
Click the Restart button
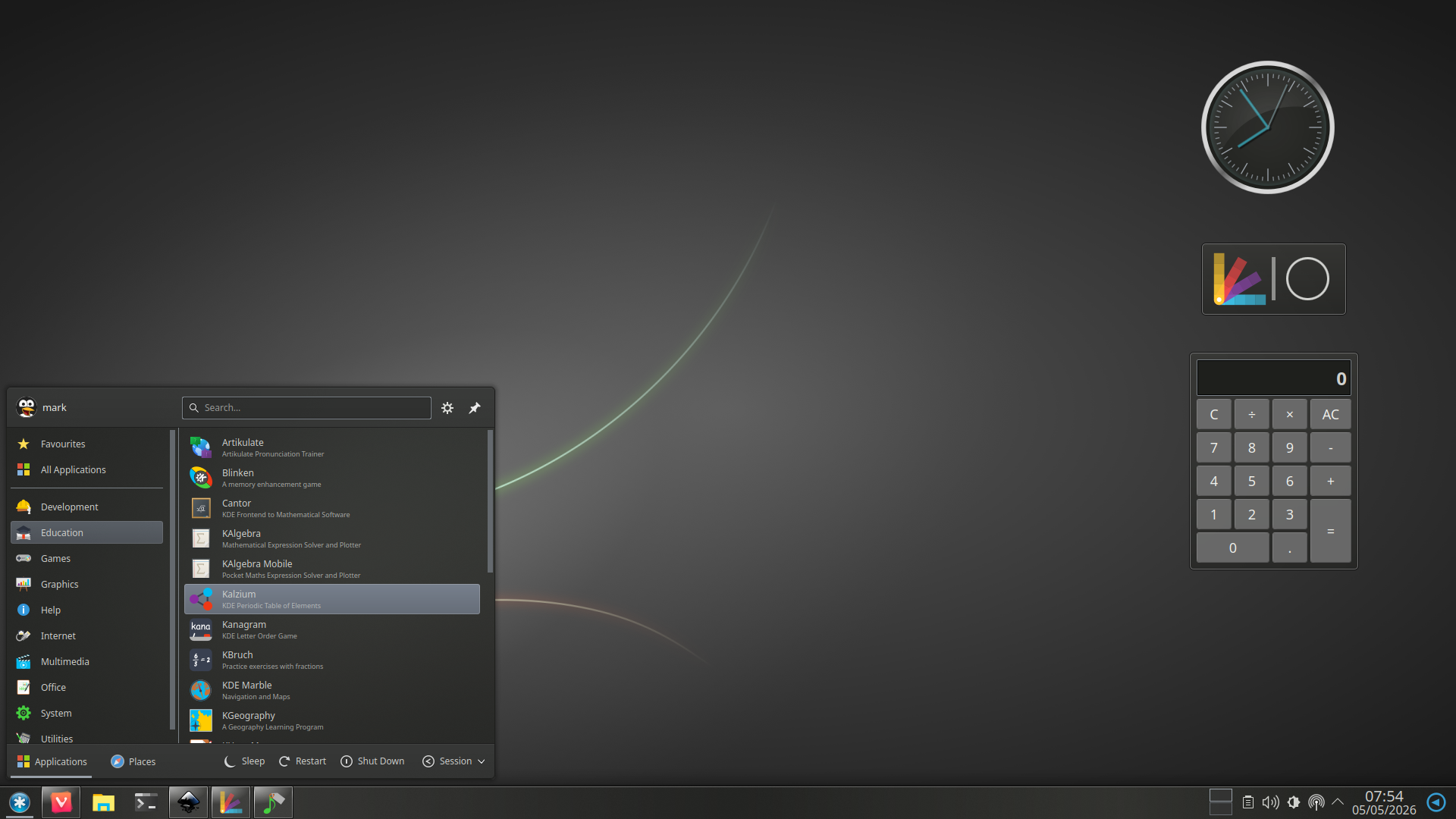[303, 761]
